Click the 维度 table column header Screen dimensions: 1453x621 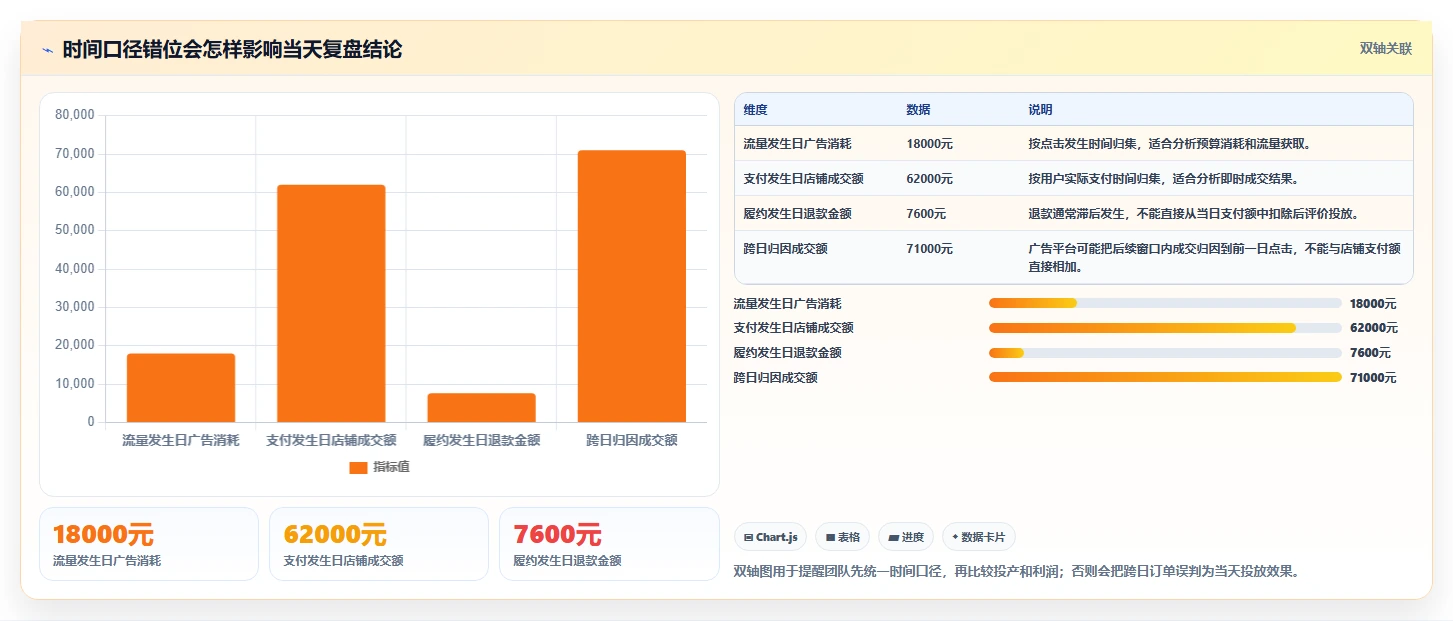756,110
